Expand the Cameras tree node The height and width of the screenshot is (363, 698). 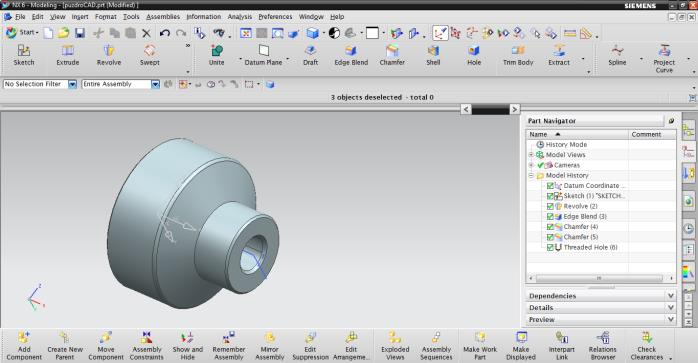pos(531,165)
